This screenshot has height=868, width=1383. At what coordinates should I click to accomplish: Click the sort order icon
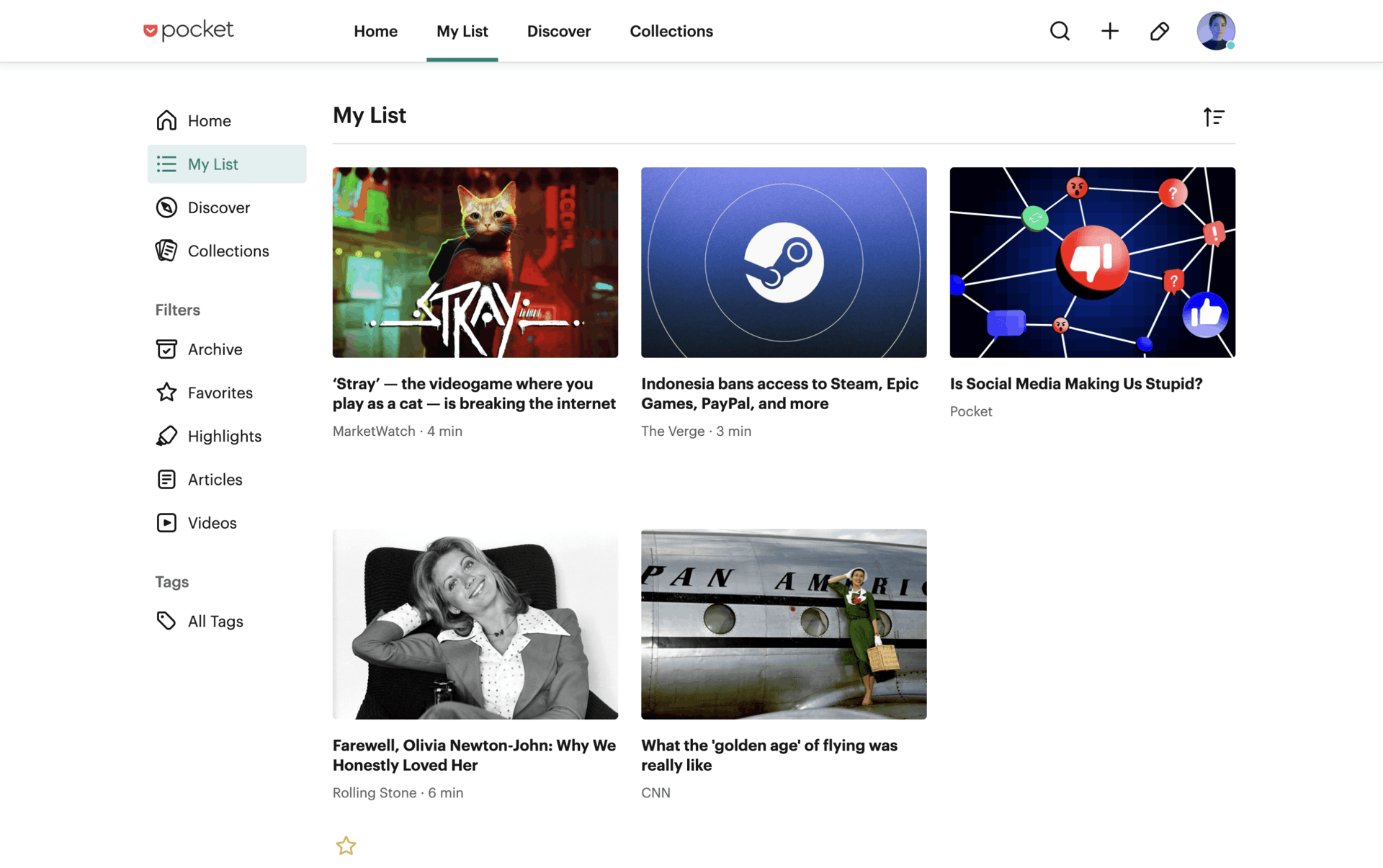[x=1214, y=117]
